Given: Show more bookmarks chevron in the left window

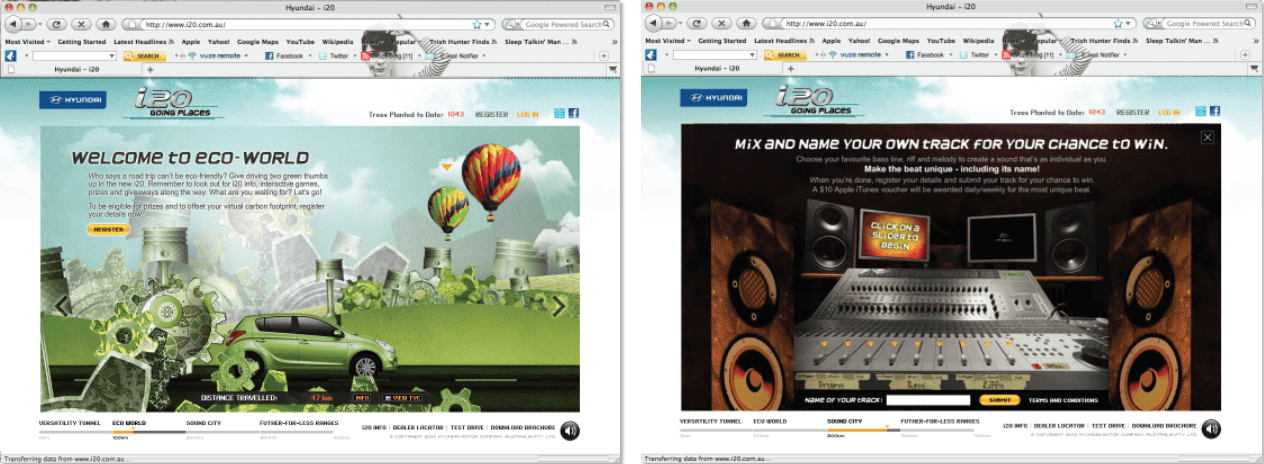Looking at the screenshot, I should (x=613, y=41).
